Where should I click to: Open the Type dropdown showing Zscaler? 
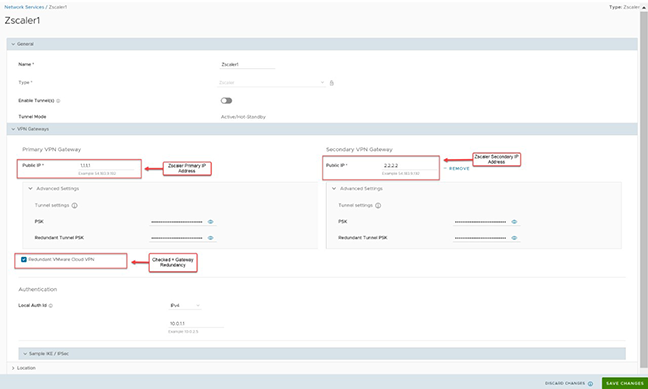tap(272, 83)
